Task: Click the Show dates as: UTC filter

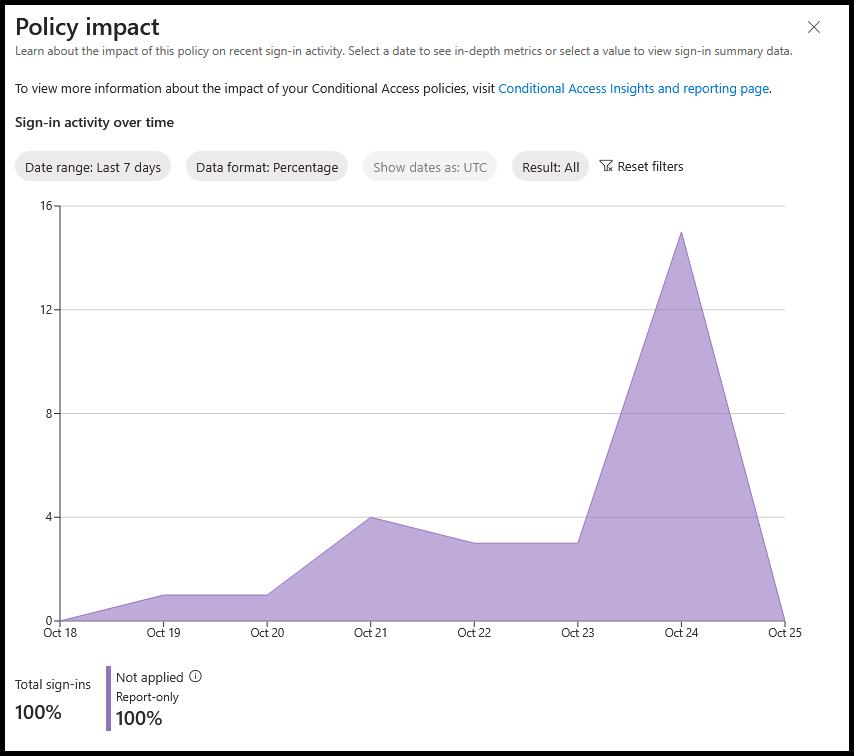Action: click(x=430, y=167)
